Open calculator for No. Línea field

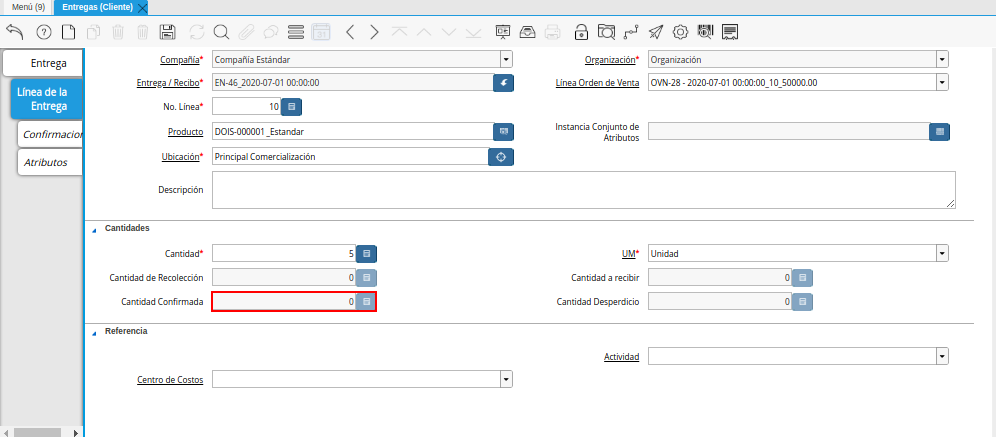coord(292,107)
